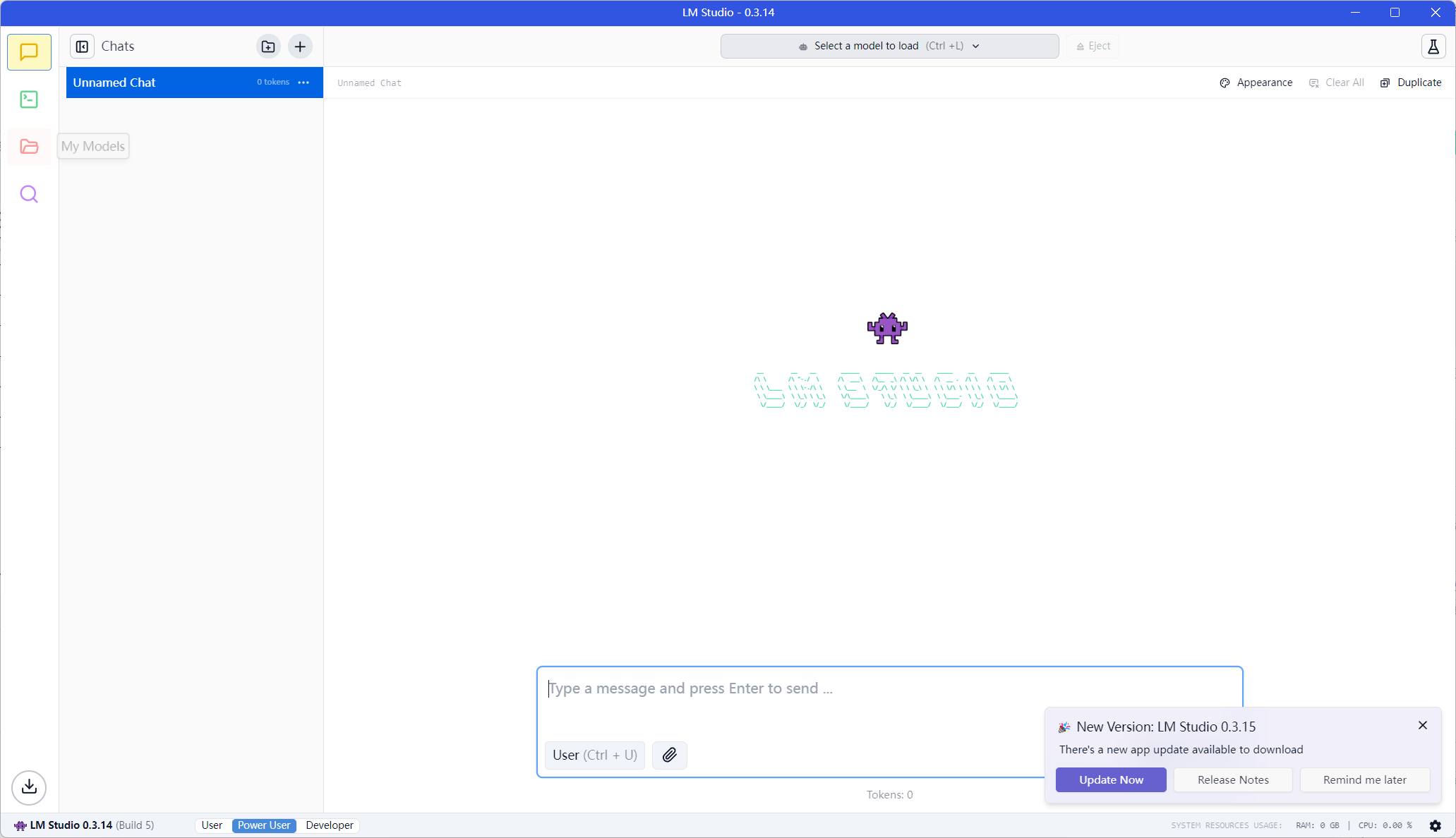Open the Discover search icon
Image resolution: width=1456 pixels, height=838 pixels.
pyautogui.click(x=29, y=194)
